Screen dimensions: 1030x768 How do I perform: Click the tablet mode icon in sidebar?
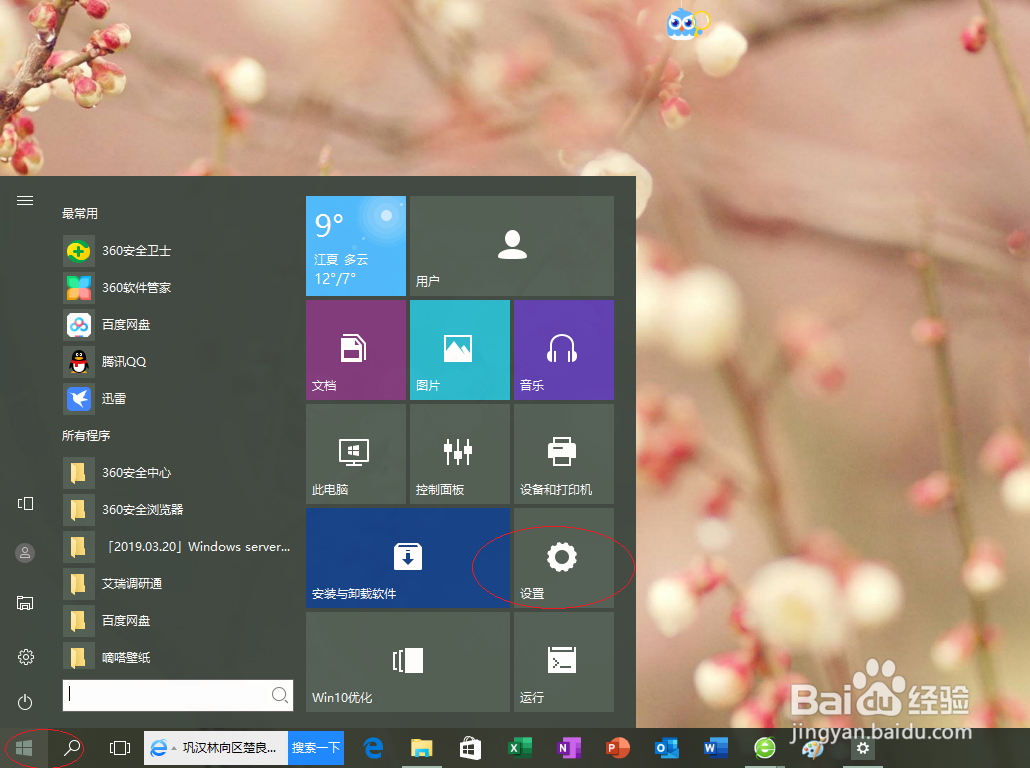point(25,503)
